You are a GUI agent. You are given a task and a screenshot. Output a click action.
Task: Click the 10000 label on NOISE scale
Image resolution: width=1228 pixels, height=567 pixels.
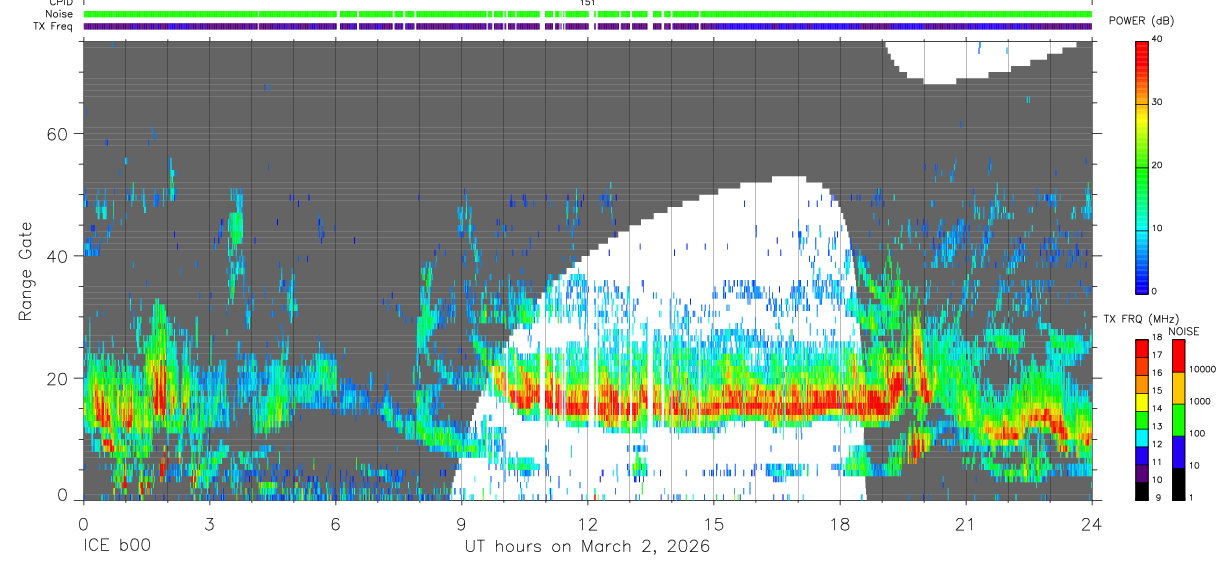coord(1205,368)
